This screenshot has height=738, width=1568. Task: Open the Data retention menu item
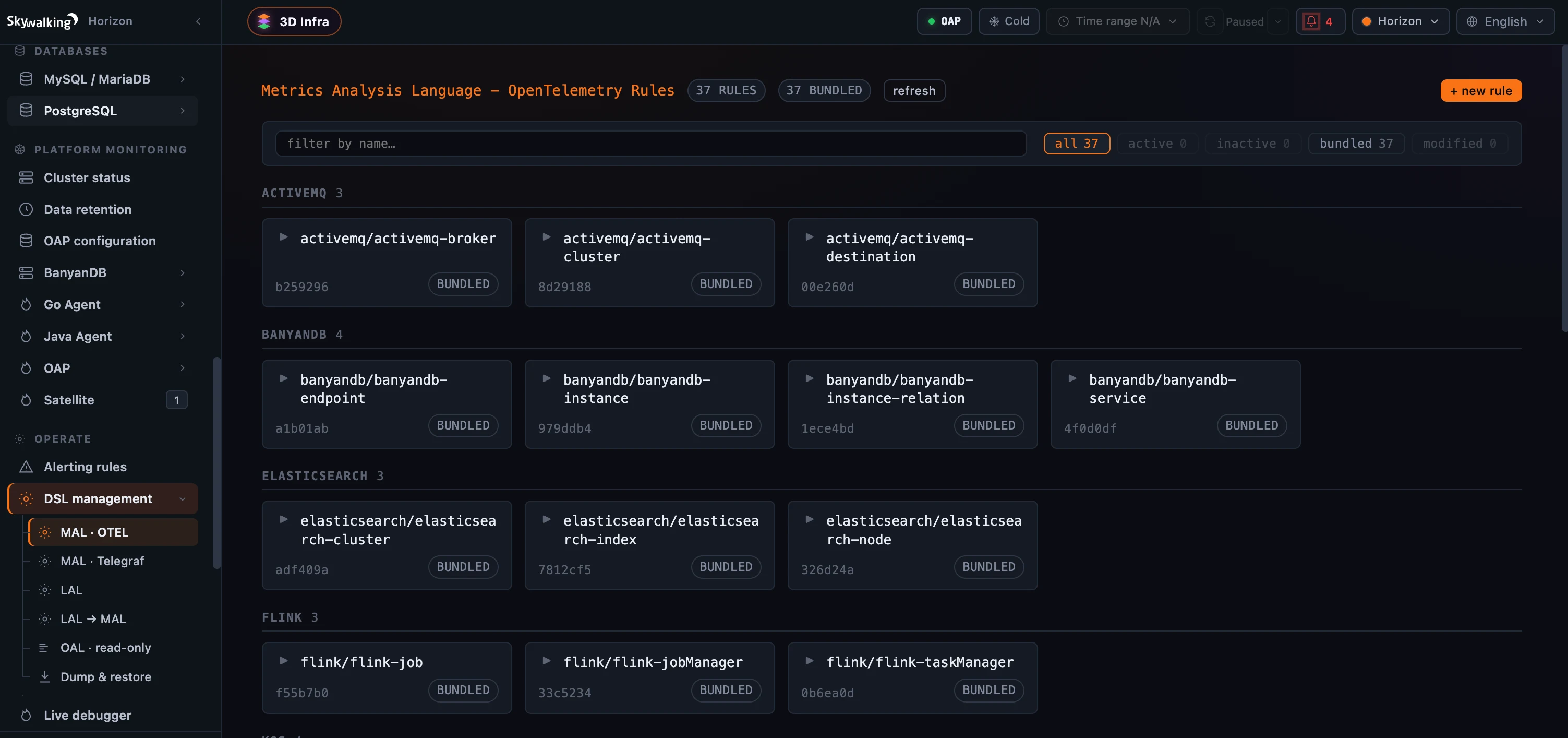(102, 209)
